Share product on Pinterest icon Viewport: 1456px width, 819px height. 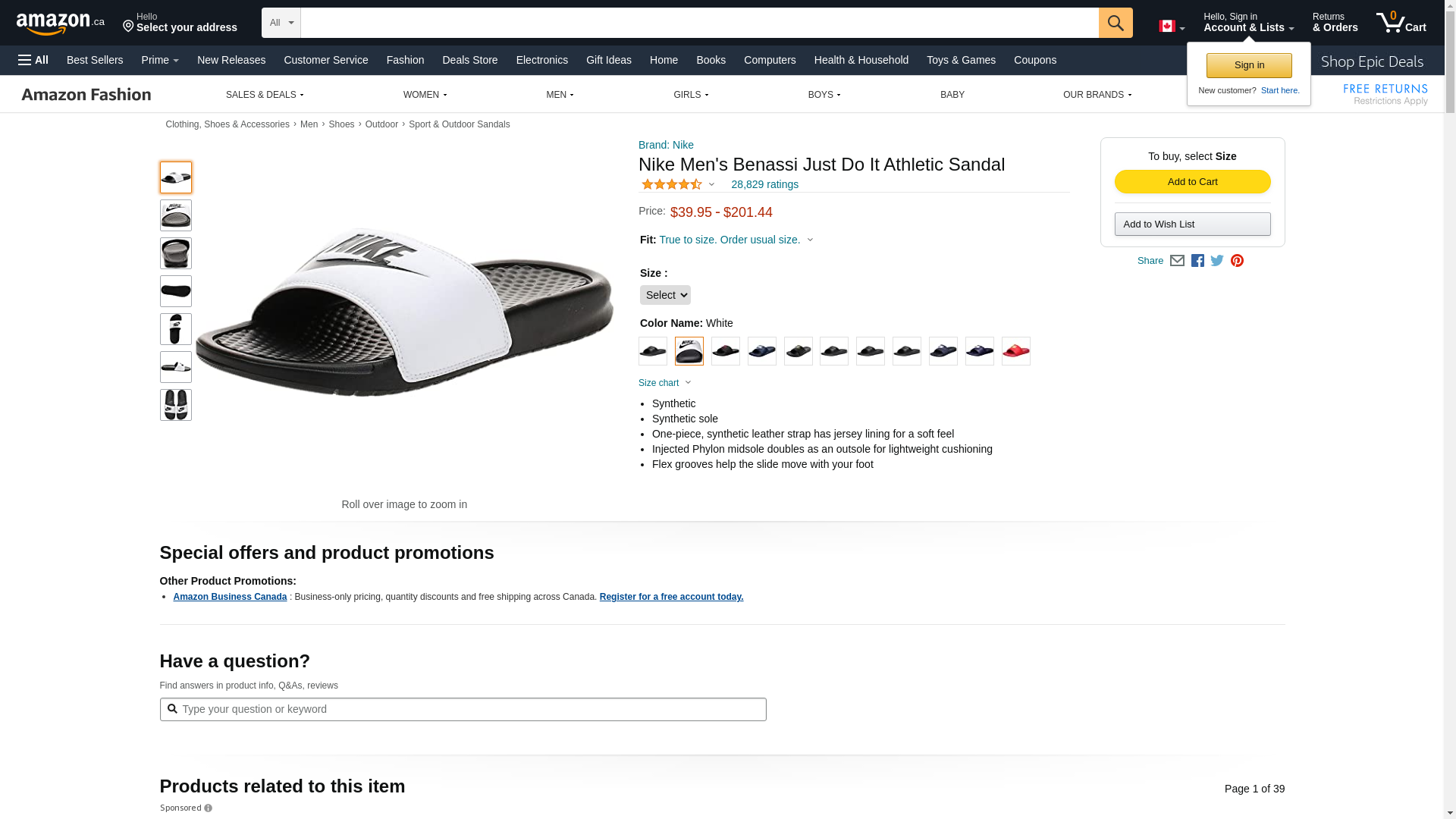1237,261
